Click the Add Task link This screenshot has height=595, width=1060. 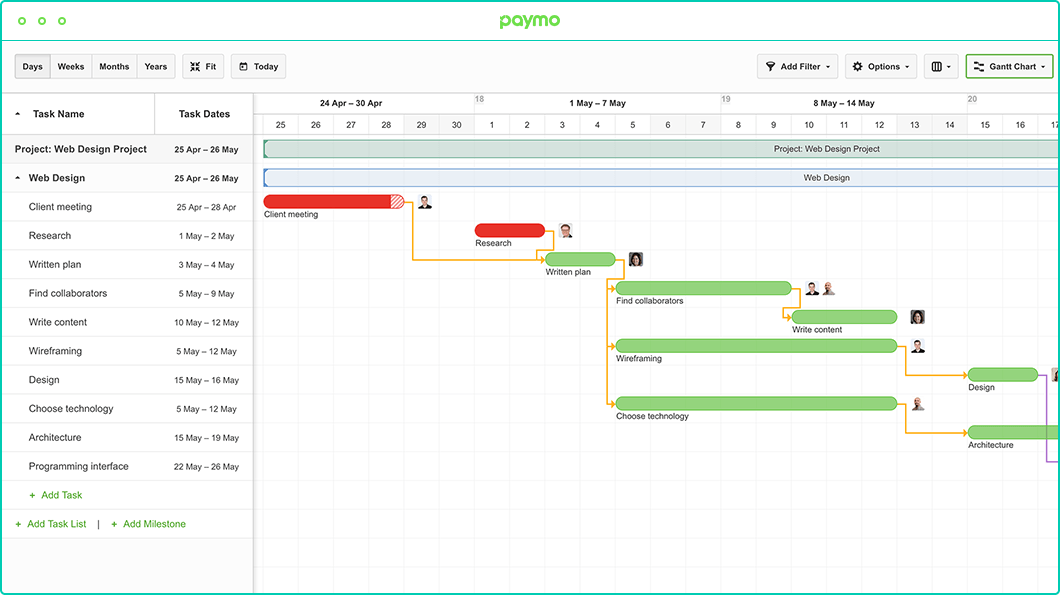pos(62,495)
